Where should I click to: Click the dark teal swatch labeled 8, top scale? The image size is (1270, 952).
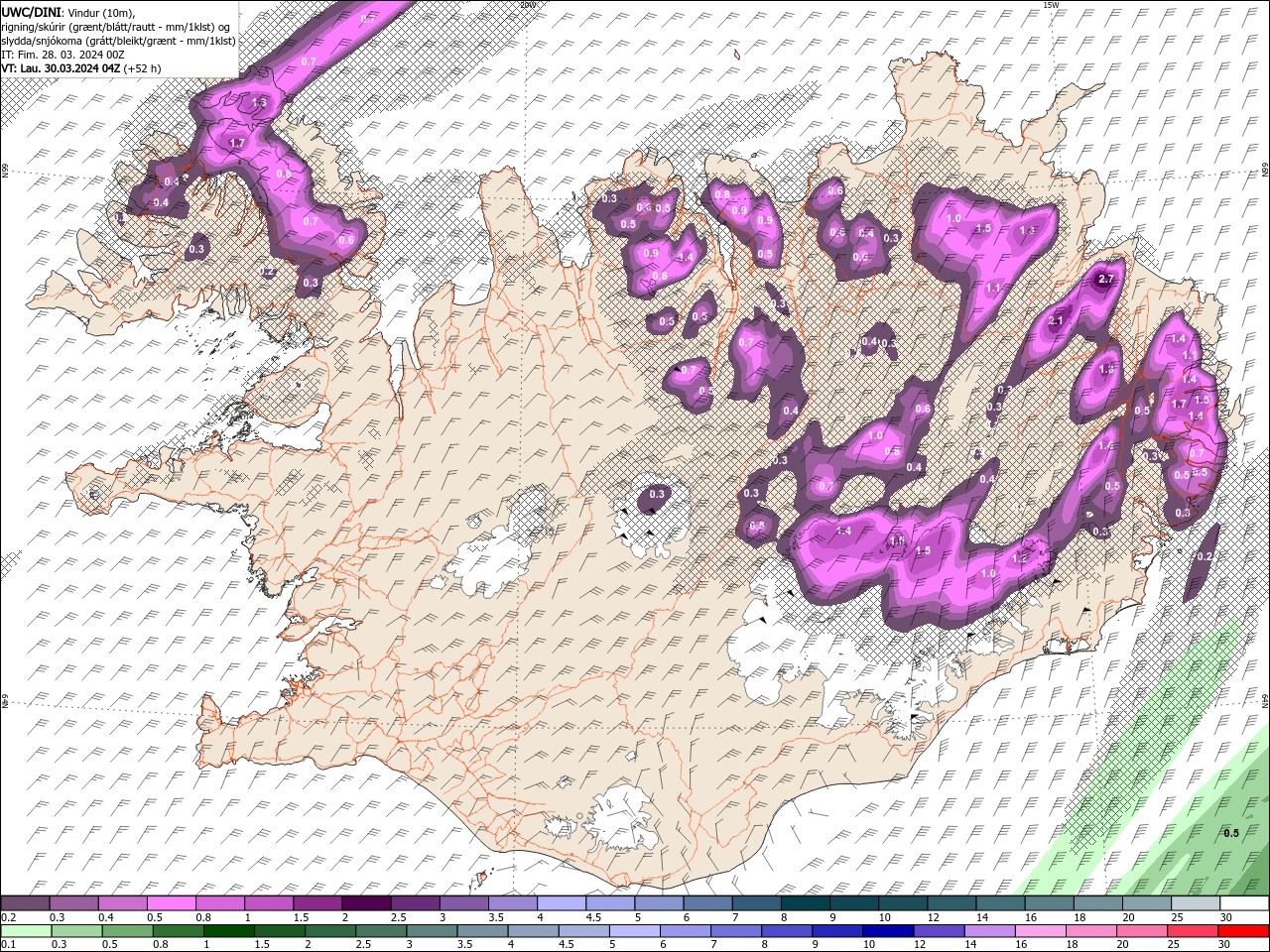806,903
